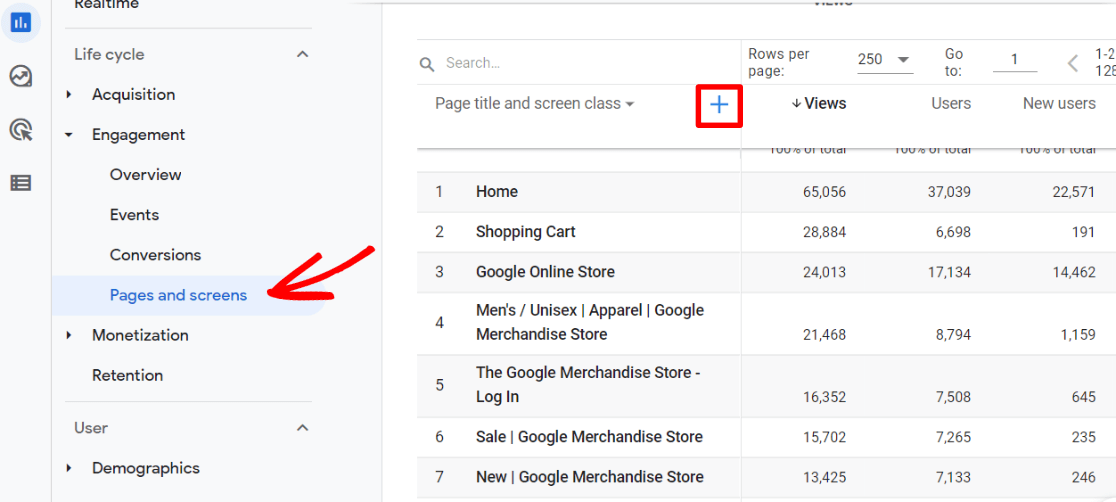Click Sale | Google Merchandise Store row

589,436
